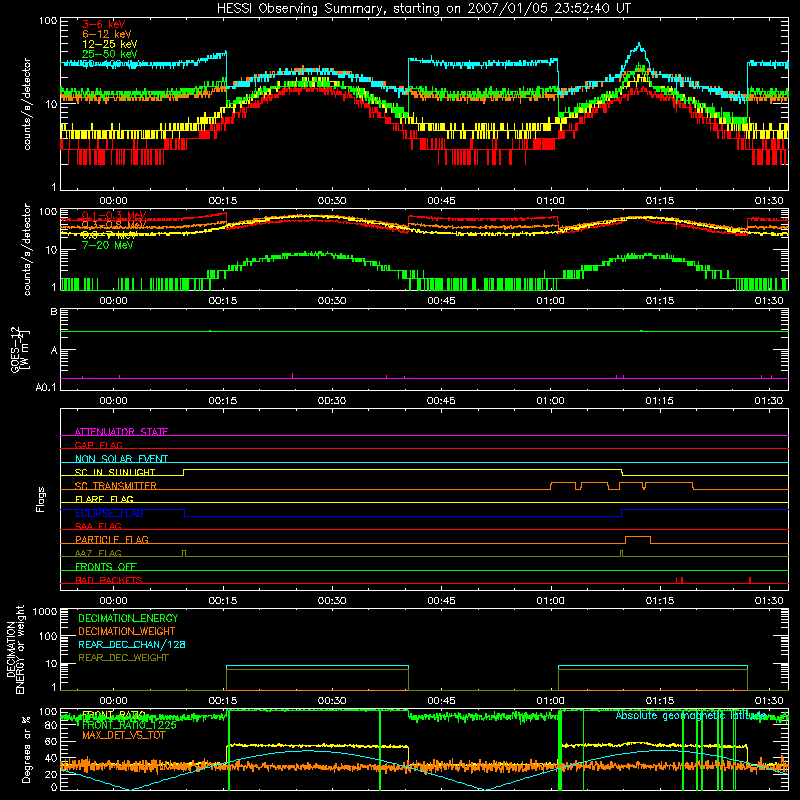800x800 pixels.
Task: Click the 00:30 tick under the Flags panel
Action: pos(332,601)
